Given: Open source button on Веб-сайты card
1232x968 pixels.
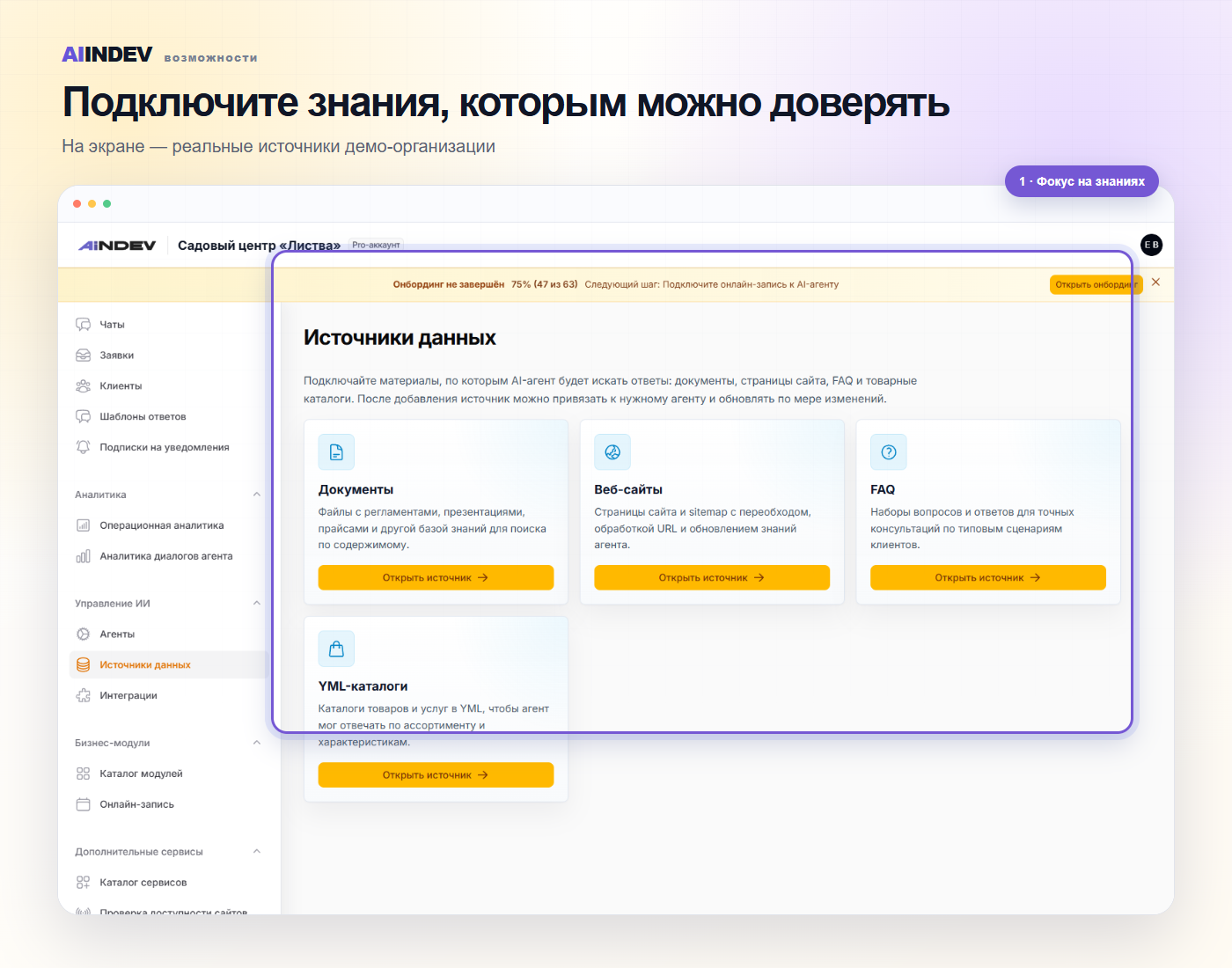Looking at the screenshot, I should click(712, 578).
